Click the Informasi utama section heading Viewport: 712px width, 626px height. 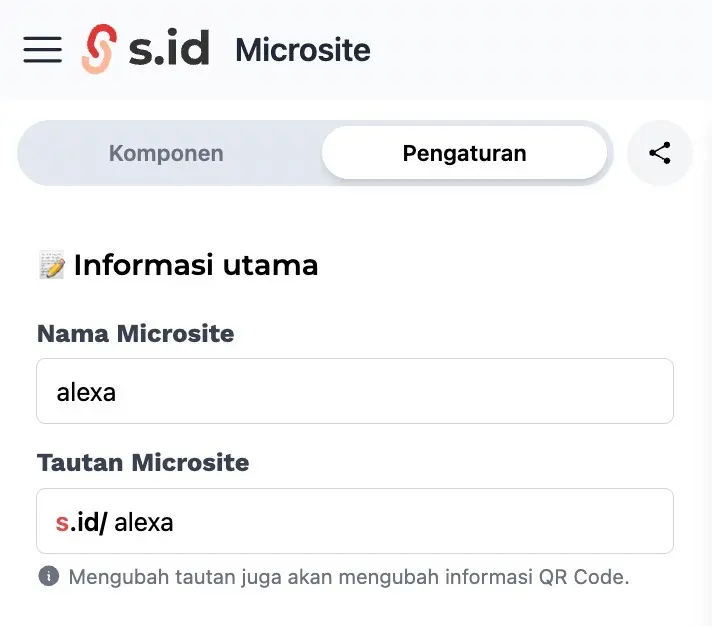click(196, 265)
